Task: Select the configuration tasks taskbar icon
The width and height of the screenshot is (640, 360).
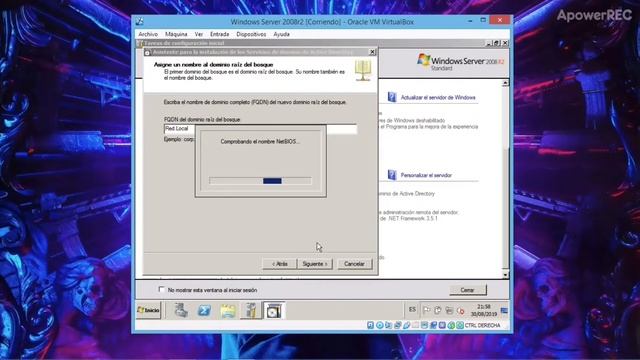Action: (x=251, y=311)
